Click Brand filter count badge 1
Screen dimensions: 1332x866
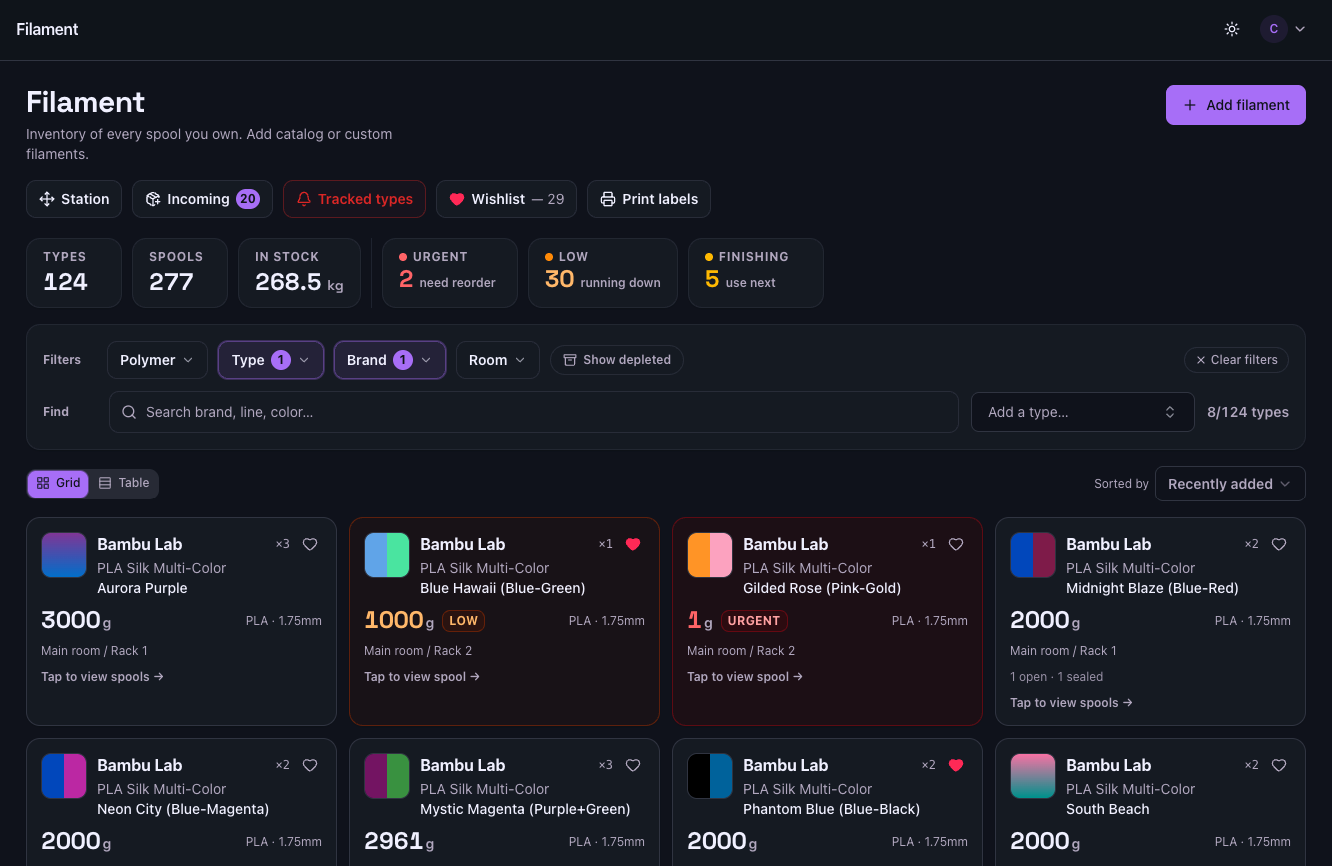click(403, 360)
